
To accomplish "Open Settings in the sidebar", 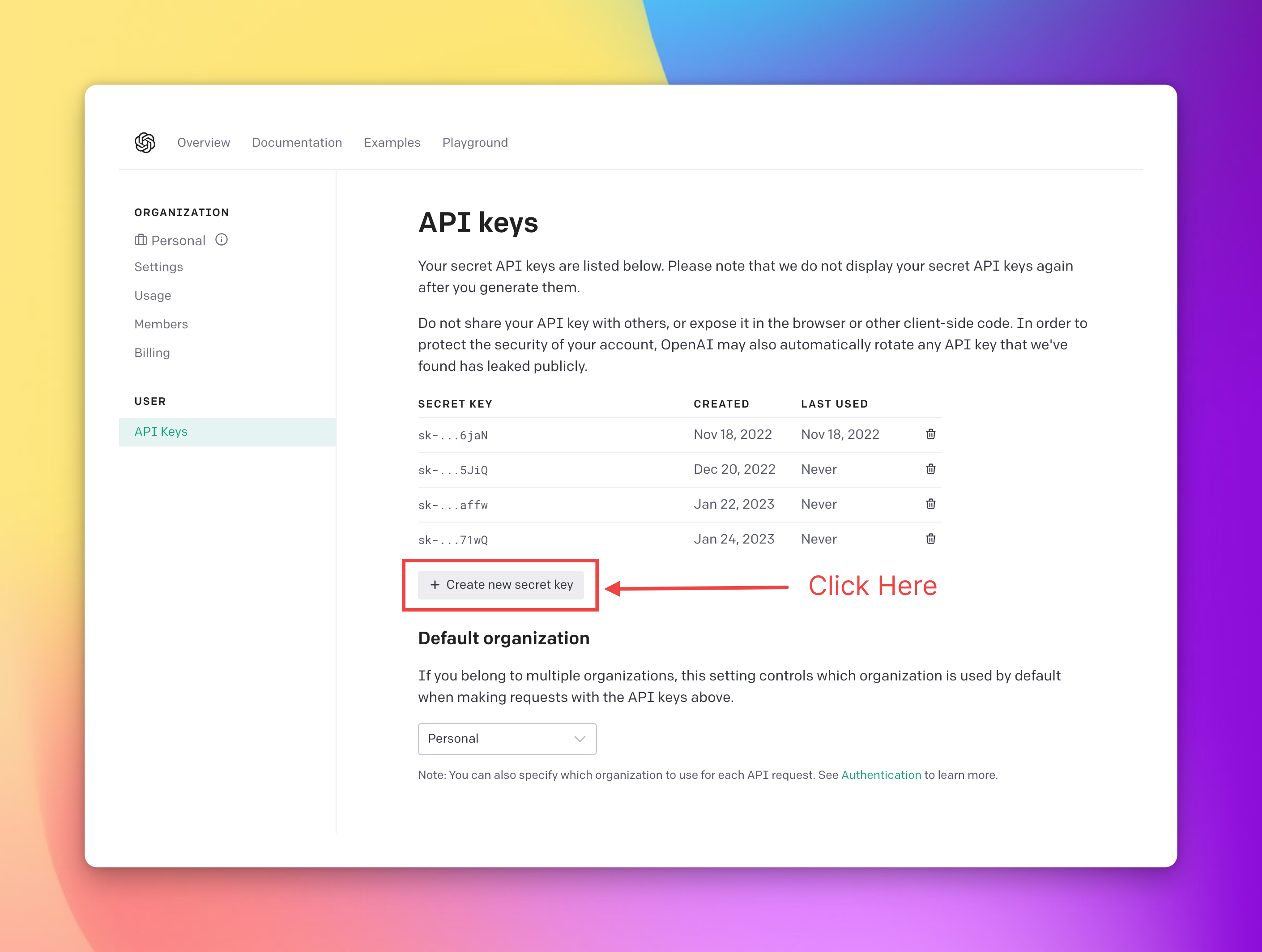I will coord(158,267).
